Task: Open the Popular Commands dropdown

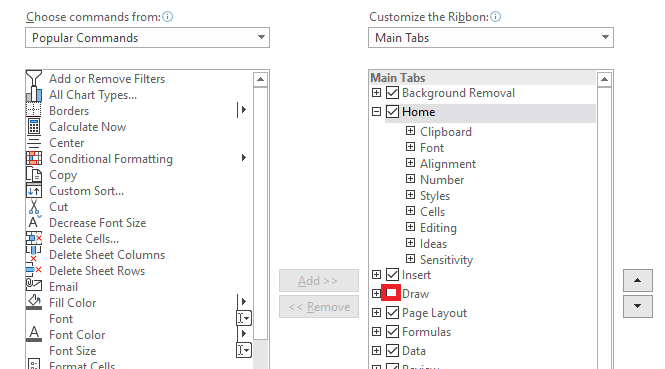Action: click(x=147, y=38)
